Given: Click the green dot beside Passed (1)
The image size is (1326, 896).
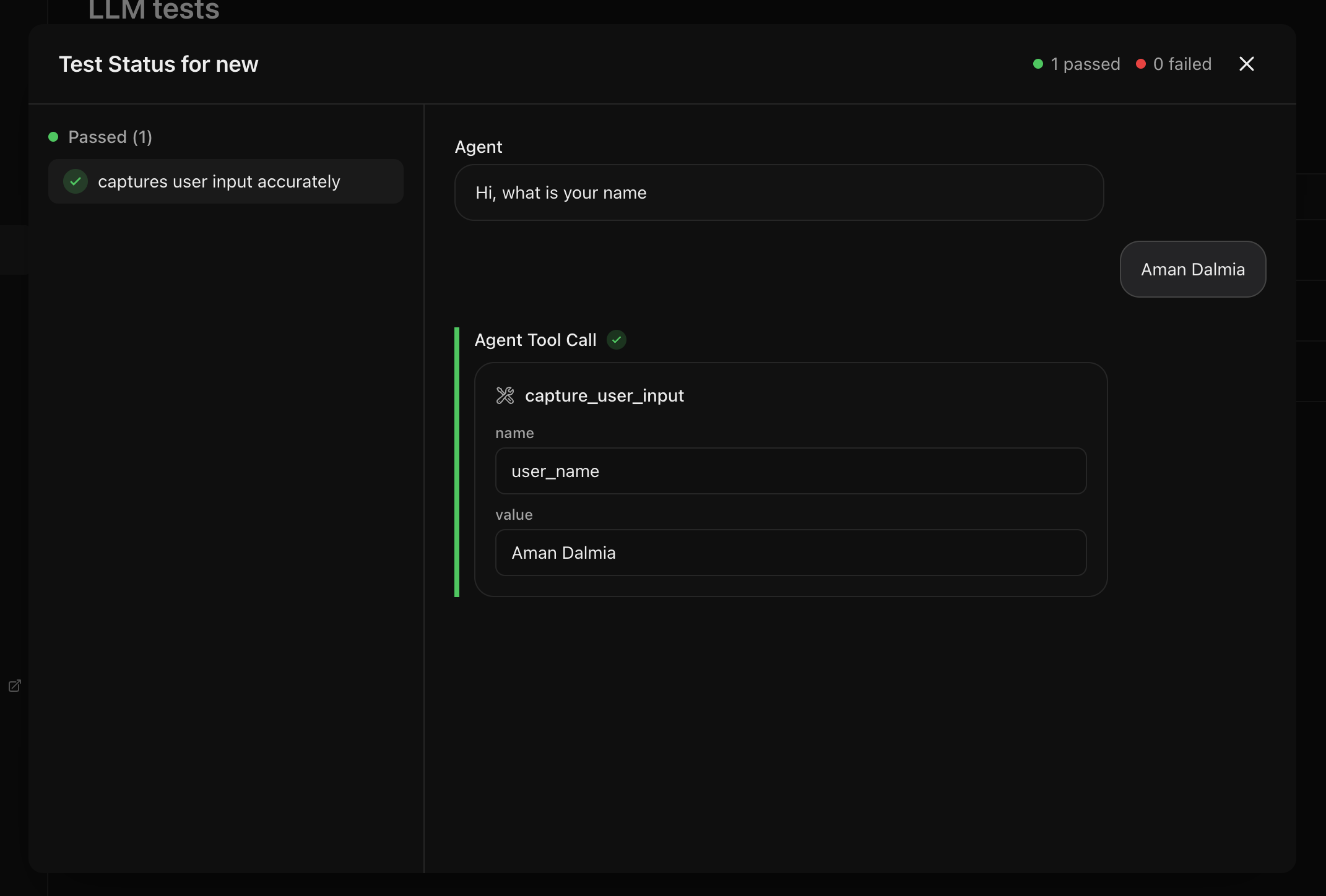Looking at the screenshot, I should 53,137.
